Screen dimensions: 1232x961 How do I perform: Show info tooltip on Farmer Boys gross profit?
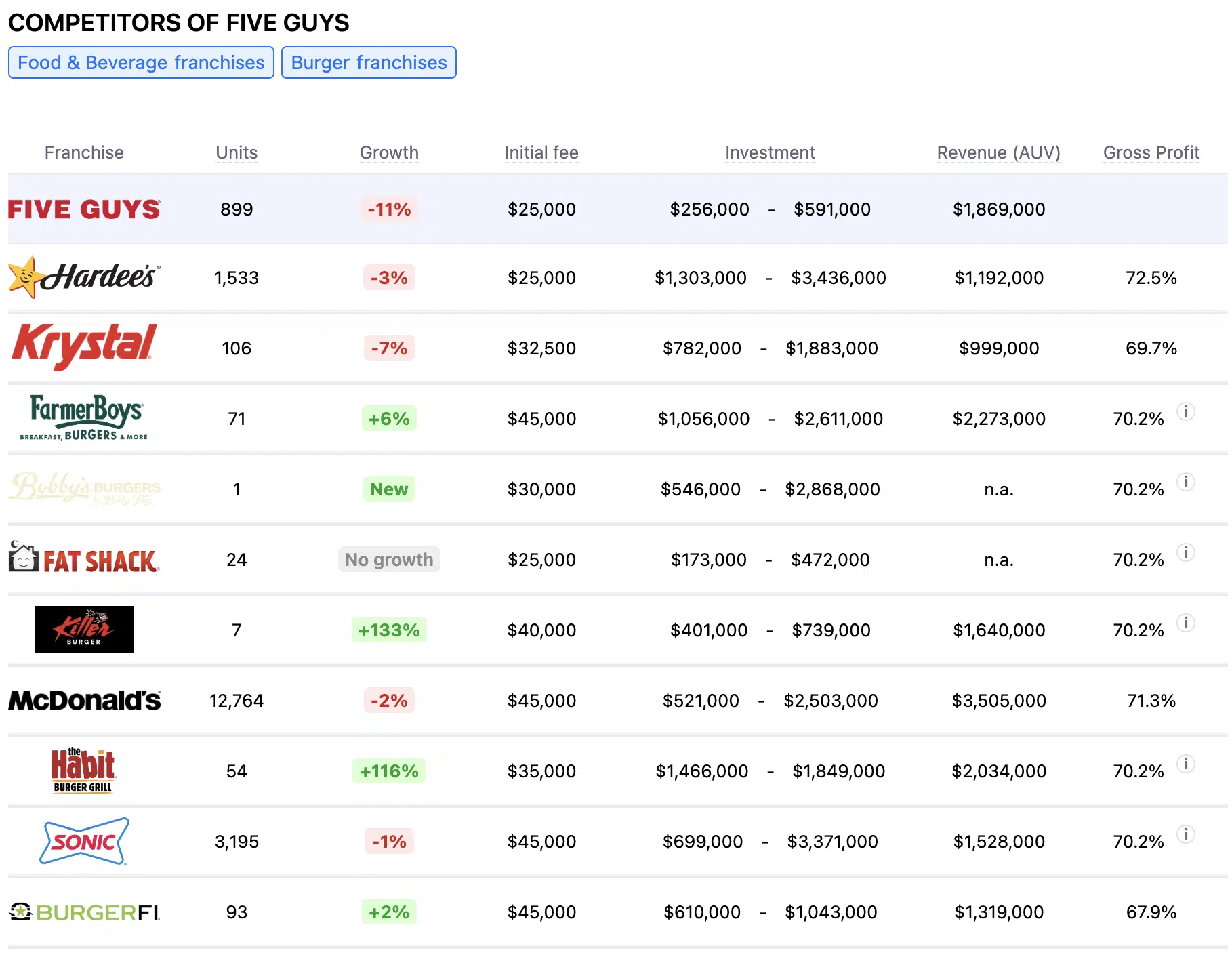1187,412
